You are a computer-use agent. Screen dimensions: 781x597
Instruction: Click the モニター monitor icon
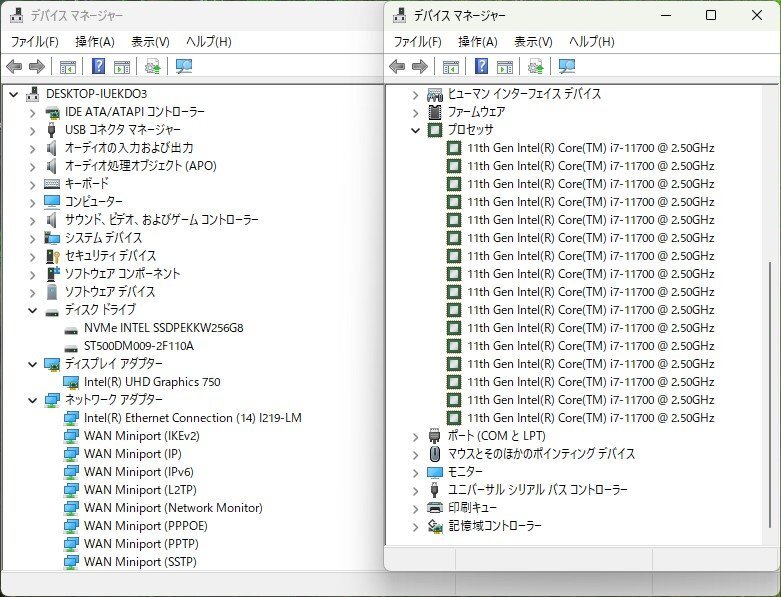(x=435, y=472)
